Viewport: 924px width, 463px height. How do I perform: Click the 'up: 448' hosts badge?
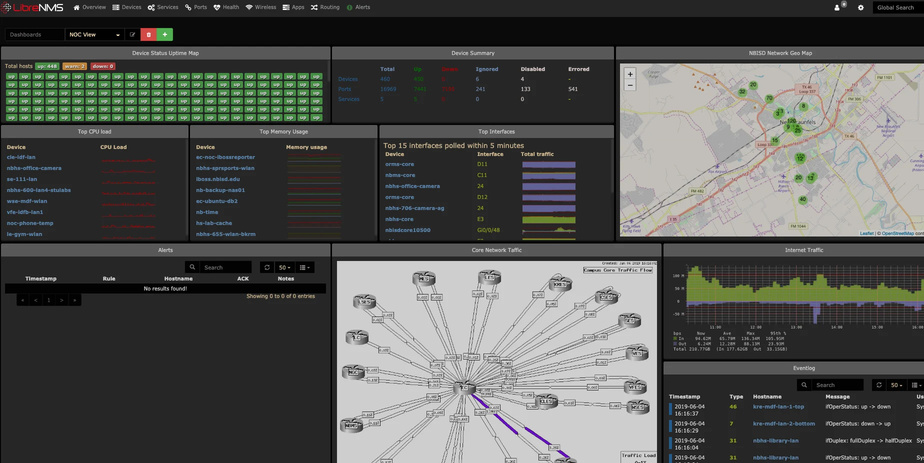point(47,67)
